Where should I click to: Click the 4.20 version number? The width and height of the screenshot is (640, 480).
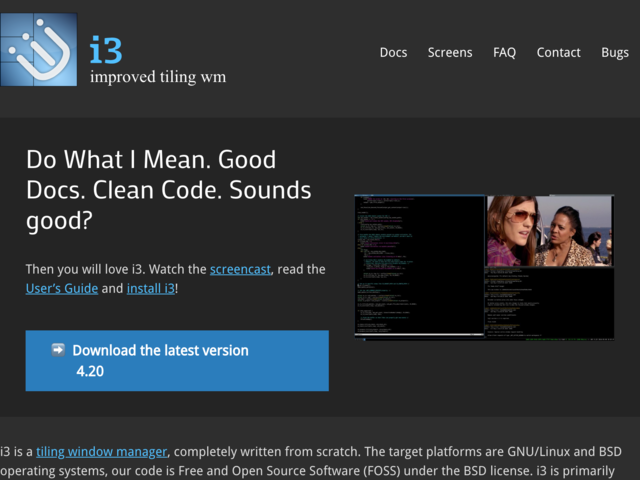[90, 371]
